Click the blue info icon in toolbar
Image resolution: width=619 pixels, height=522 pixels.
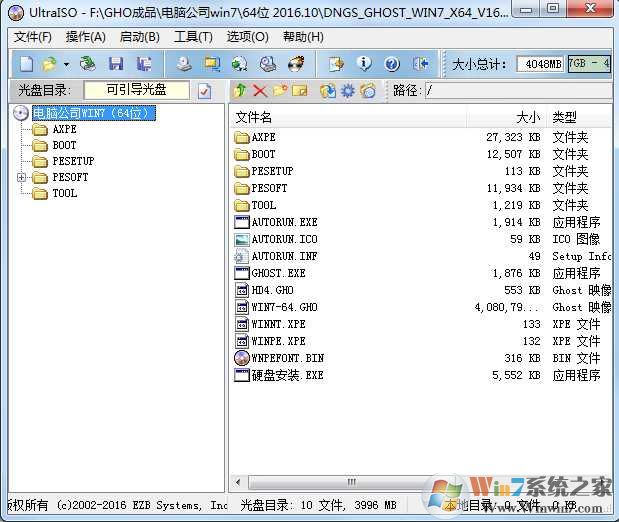[364, 64]
